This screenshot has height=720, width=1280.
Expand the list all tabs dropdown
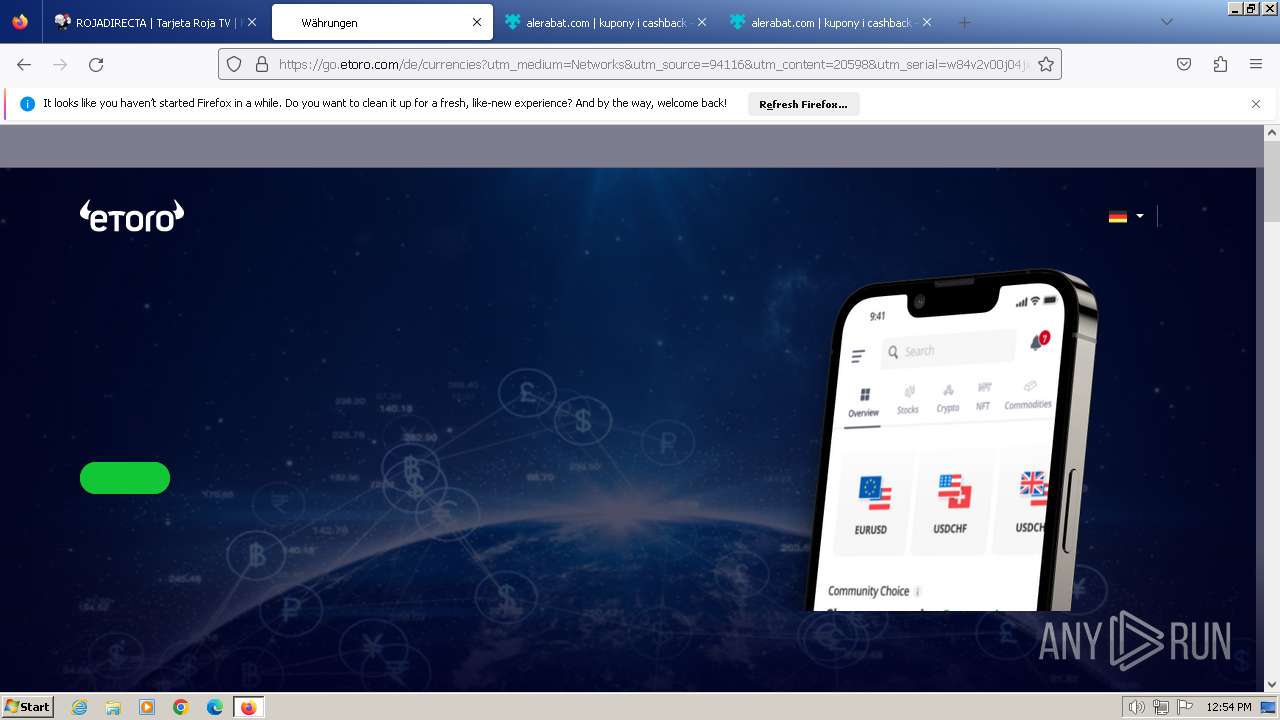click(x=1166, y=22)
